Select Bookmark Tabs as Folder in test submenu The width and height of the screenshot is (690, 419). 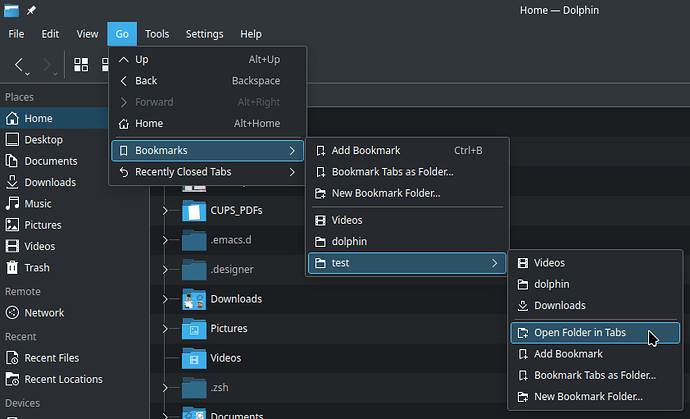[x=595, y=375]
